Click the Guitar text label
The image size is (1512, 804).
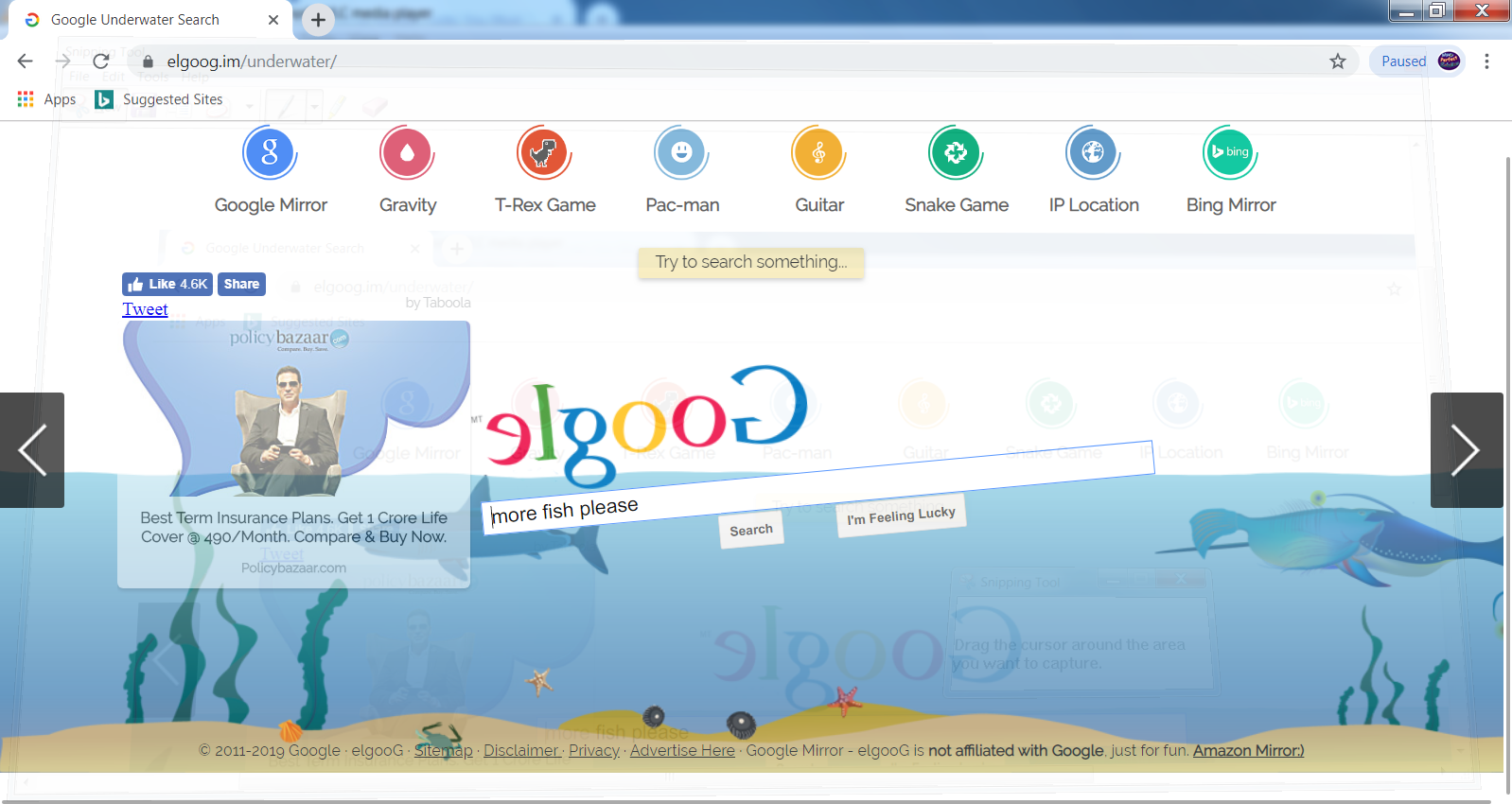click(x=819, y=205)
